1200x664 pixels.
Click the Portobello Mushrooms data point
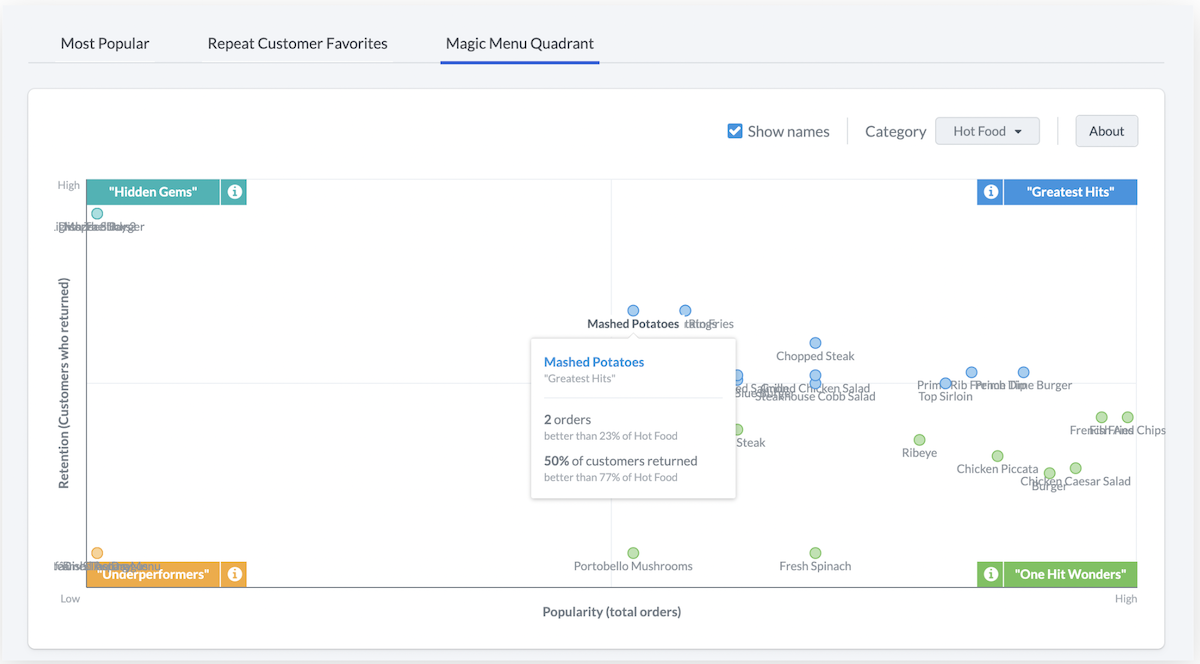633,553
